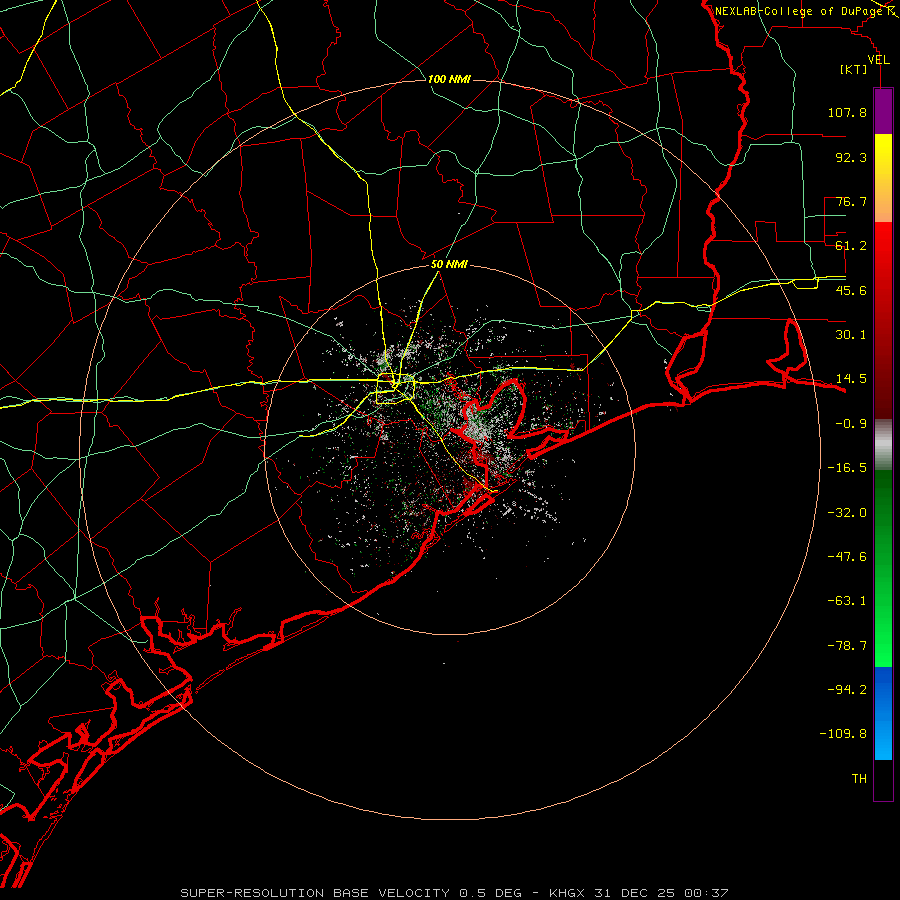Viewport: 900px width, 900px height.
Task: Click the 00:37 timestamp
Action: click(x=707, y=893)
